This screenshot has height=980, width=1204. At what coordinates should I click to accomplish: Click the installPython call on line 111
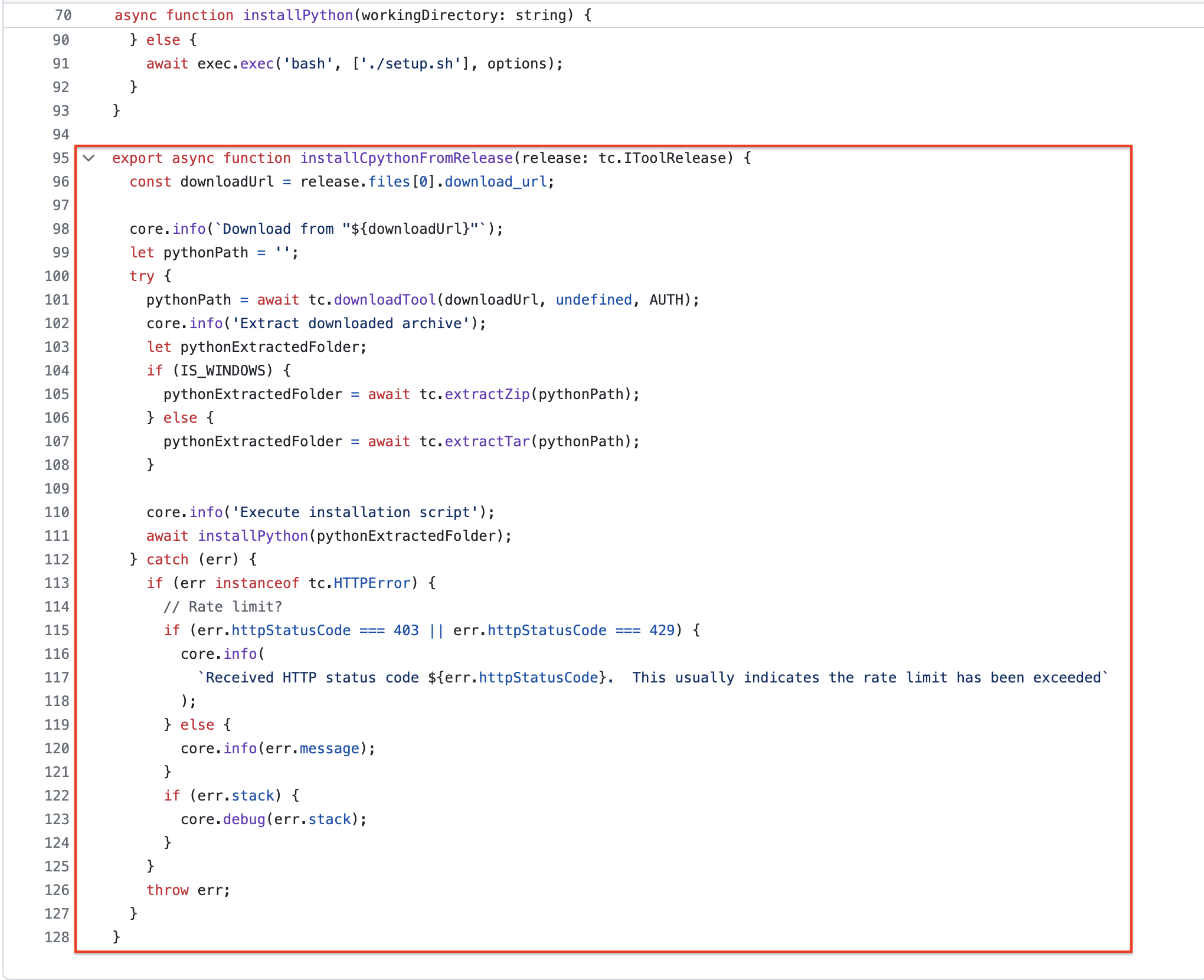[253, 536]
